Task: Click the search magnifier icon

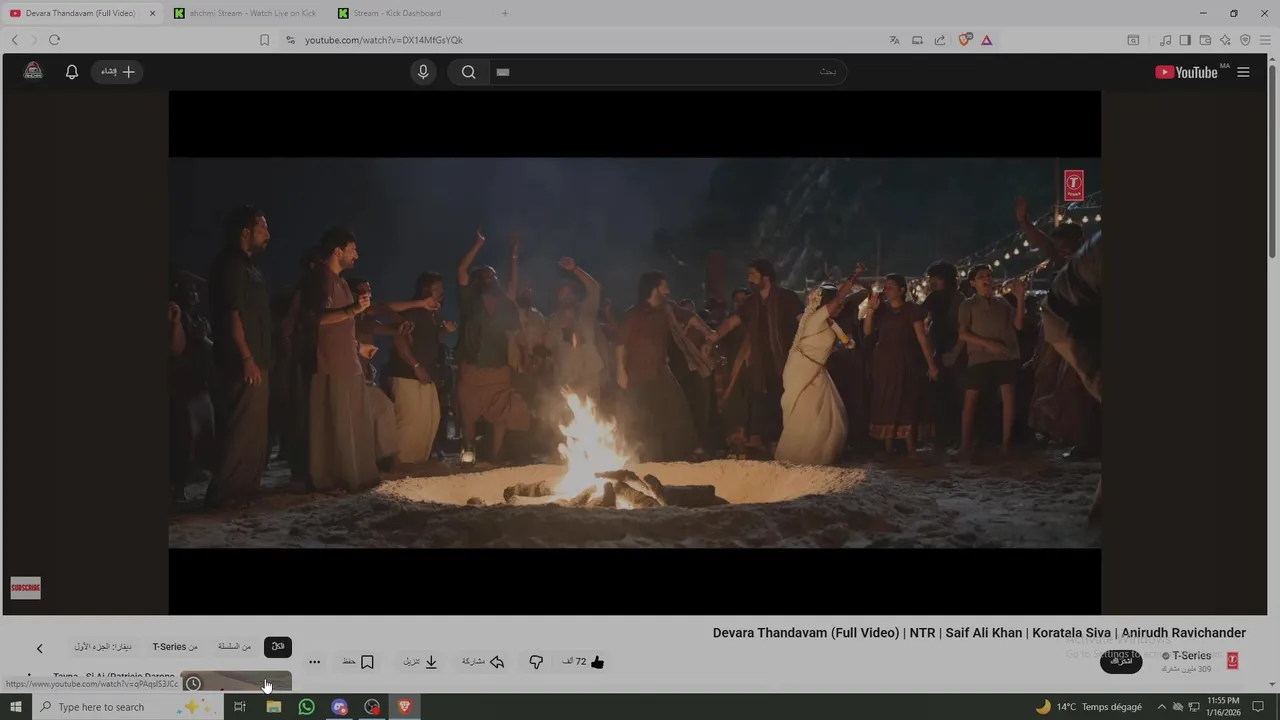Action: tap(468, 72)
